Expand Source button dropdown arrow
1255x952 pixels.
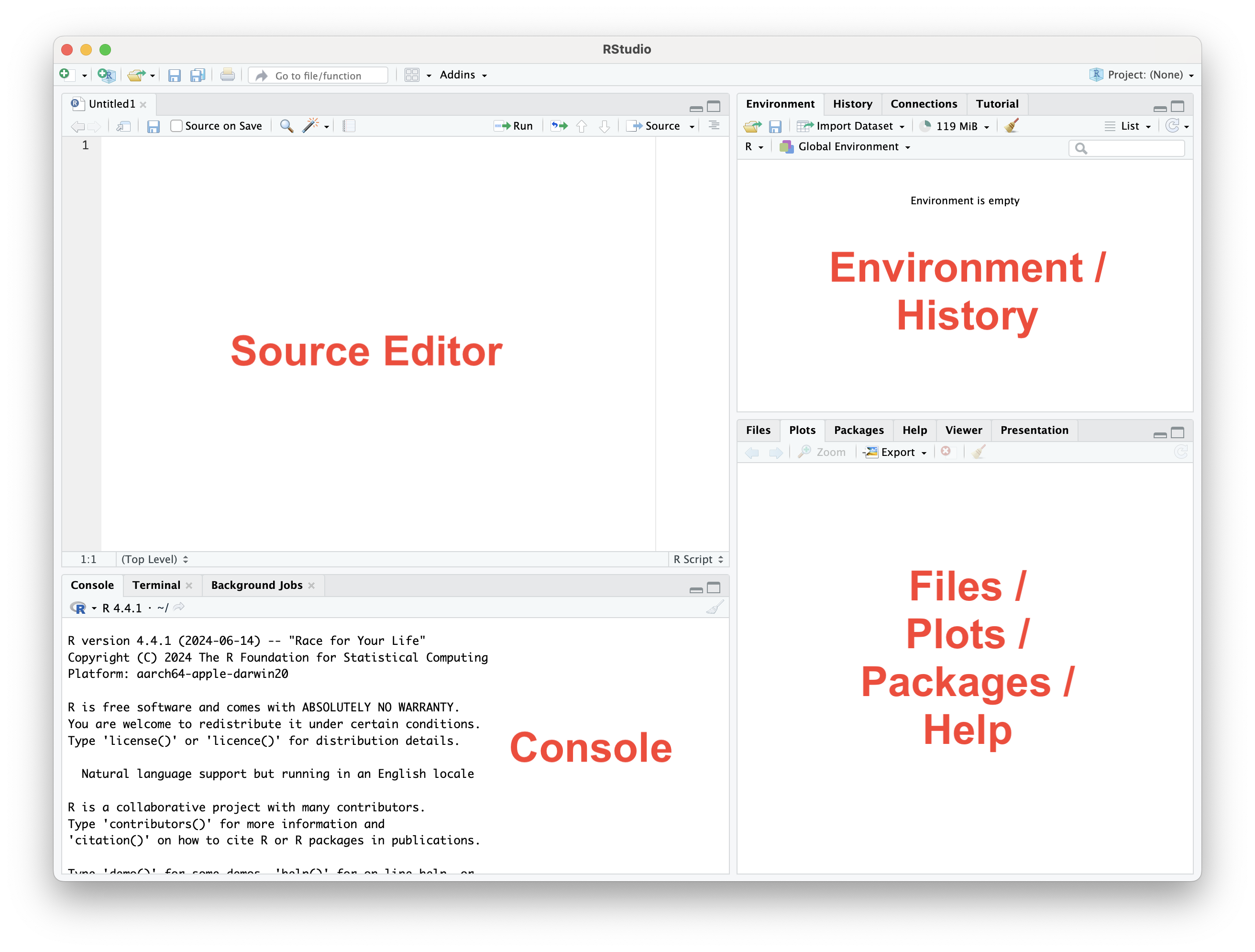[x=692, y=126]
